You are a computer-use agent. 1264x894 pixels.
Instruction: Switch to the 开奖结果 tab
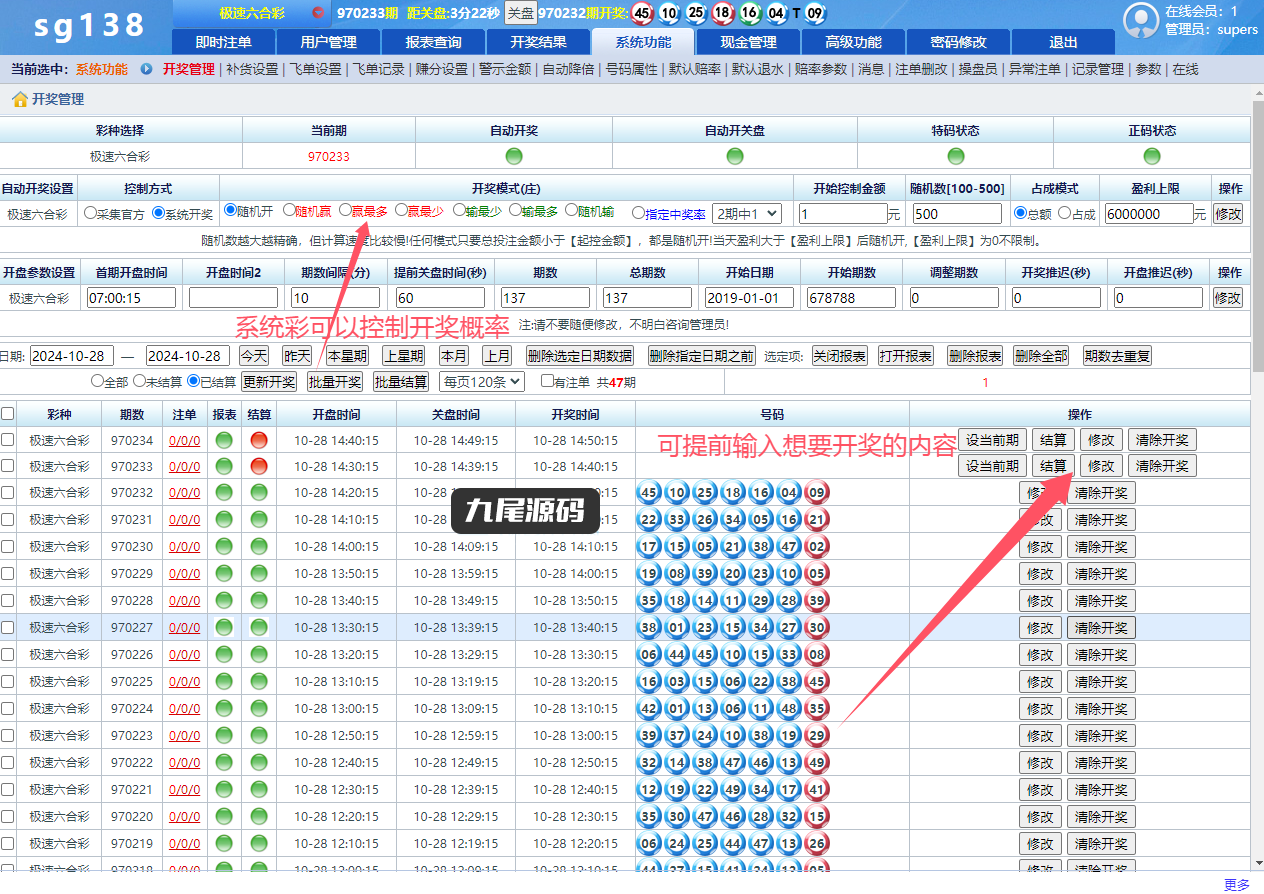pyautogui.click(x=538, y=42)
